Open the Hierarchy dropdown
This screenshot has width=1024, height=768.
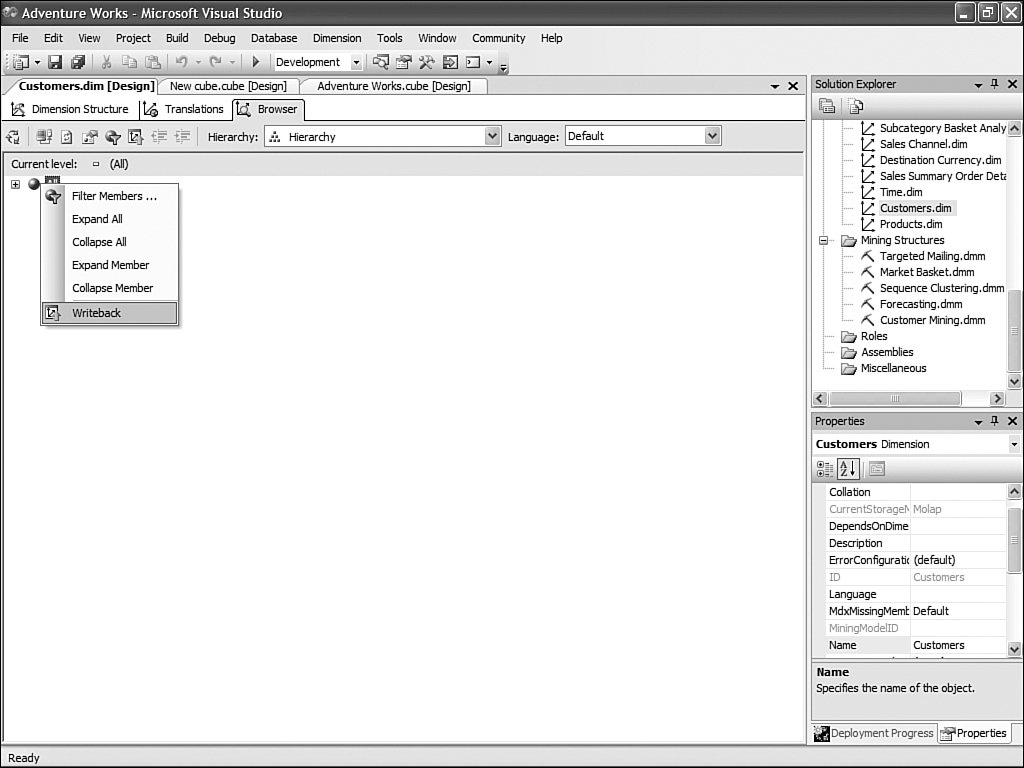(x=492, y=136)
